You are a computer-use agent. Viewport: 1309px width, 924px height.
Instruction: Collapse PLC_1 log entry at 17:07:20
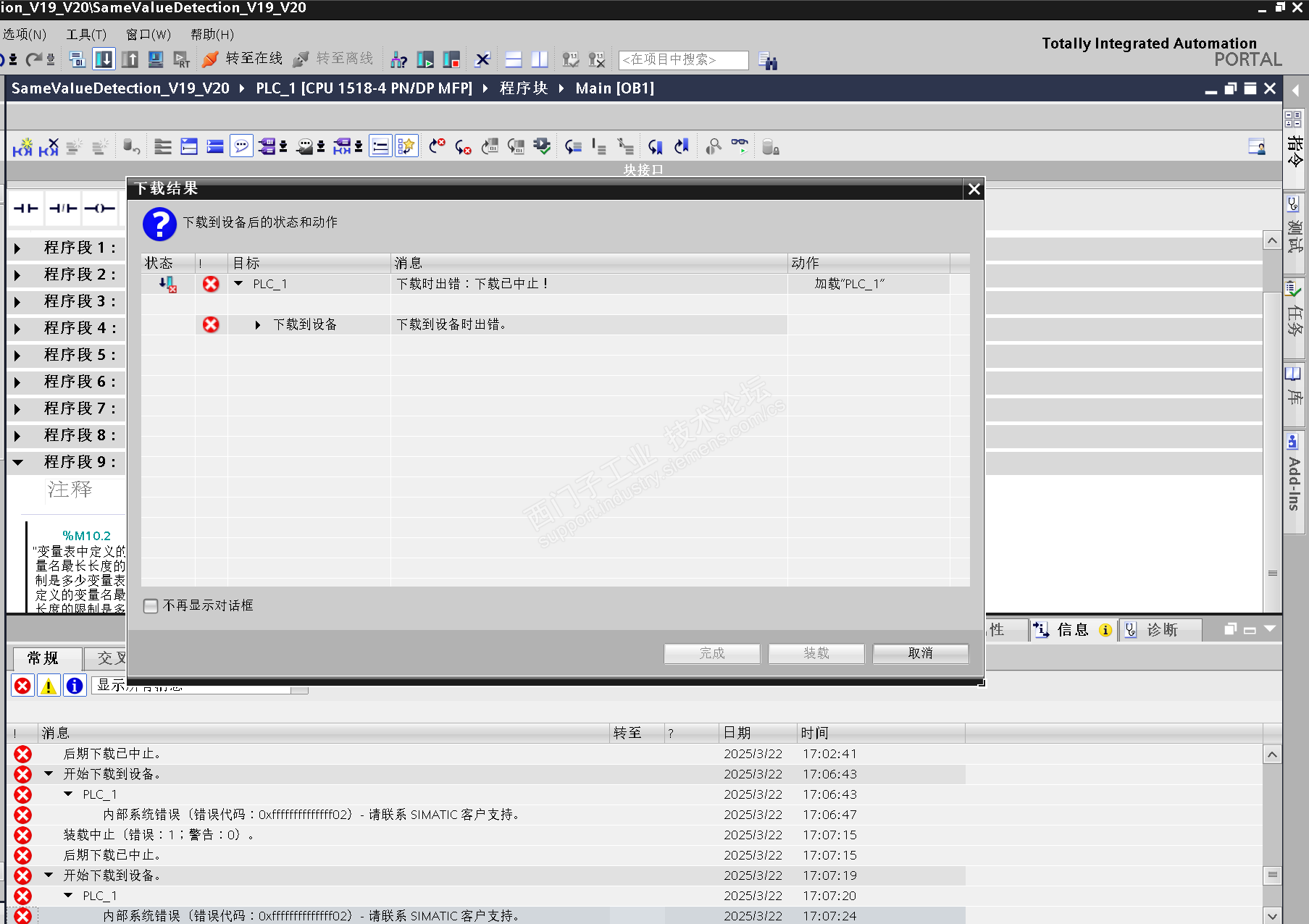click(x=68, y=896)
